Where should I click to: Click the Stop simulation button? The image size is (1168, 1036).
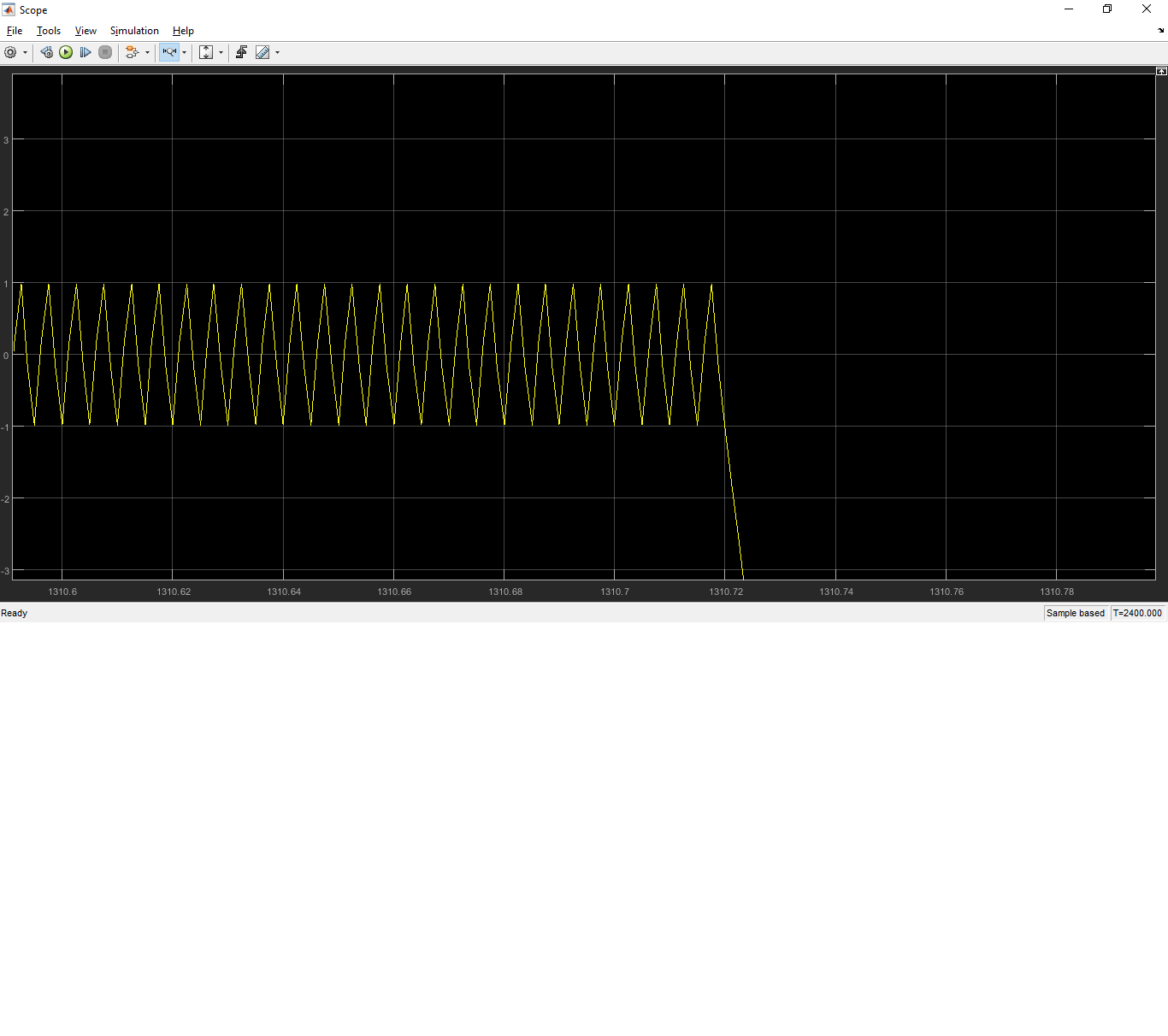(x=105, y=53)
